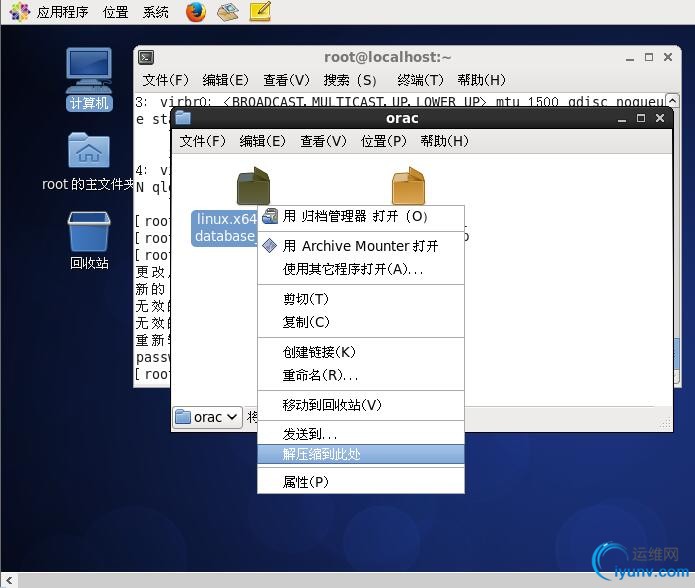Open 系统 menu in top panel
695x588 pixels.
pos(155,12)
